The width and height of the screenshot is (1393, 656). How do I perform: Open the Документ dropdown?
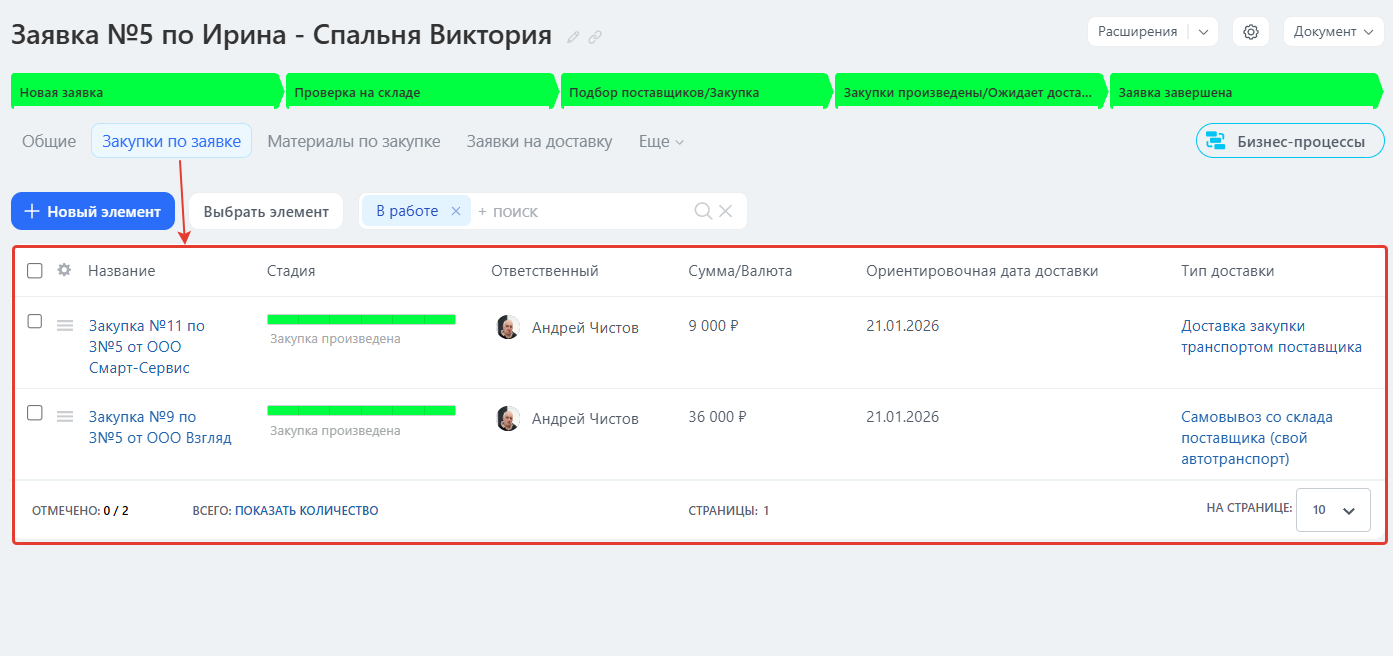[1333, 32]
